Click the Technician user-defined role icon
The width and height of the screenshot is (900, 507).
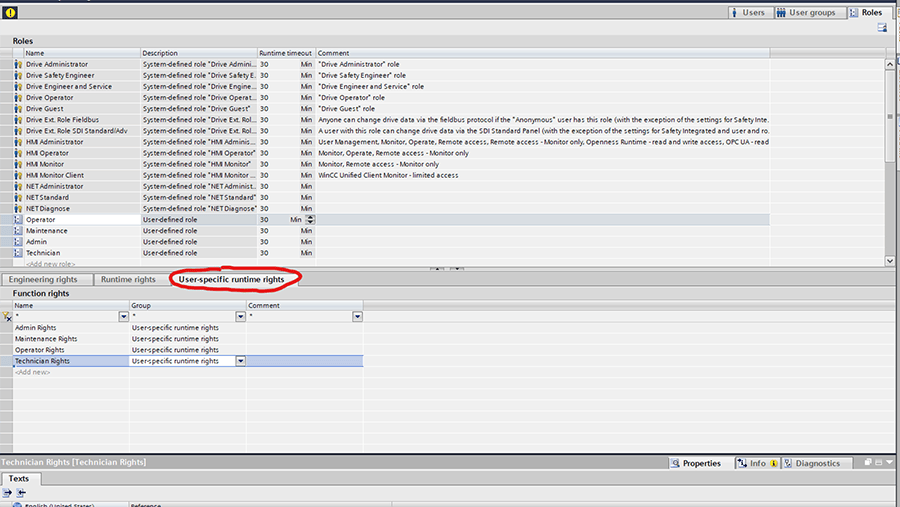pyautogui.click(x=18, y=253)
